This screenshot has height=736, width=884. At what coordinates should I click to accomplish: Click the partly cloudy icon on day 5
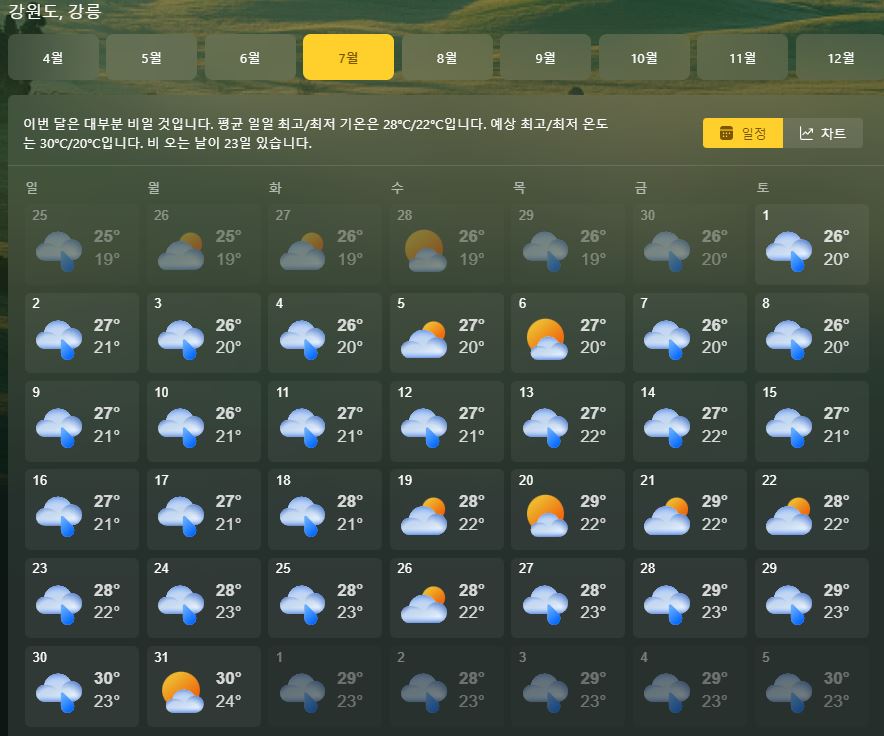[423, 340]
